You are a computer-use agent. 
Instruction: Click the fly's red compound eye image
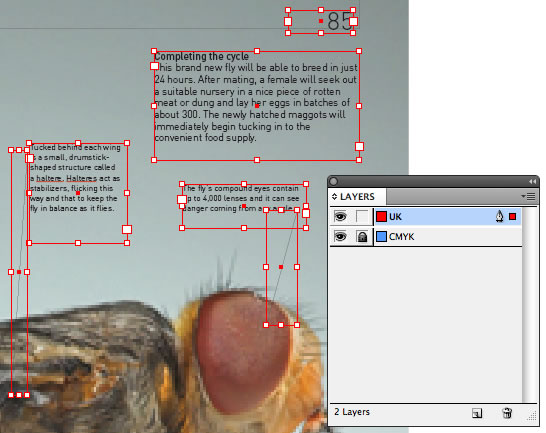pyautogui.click(x=244, y=352)
